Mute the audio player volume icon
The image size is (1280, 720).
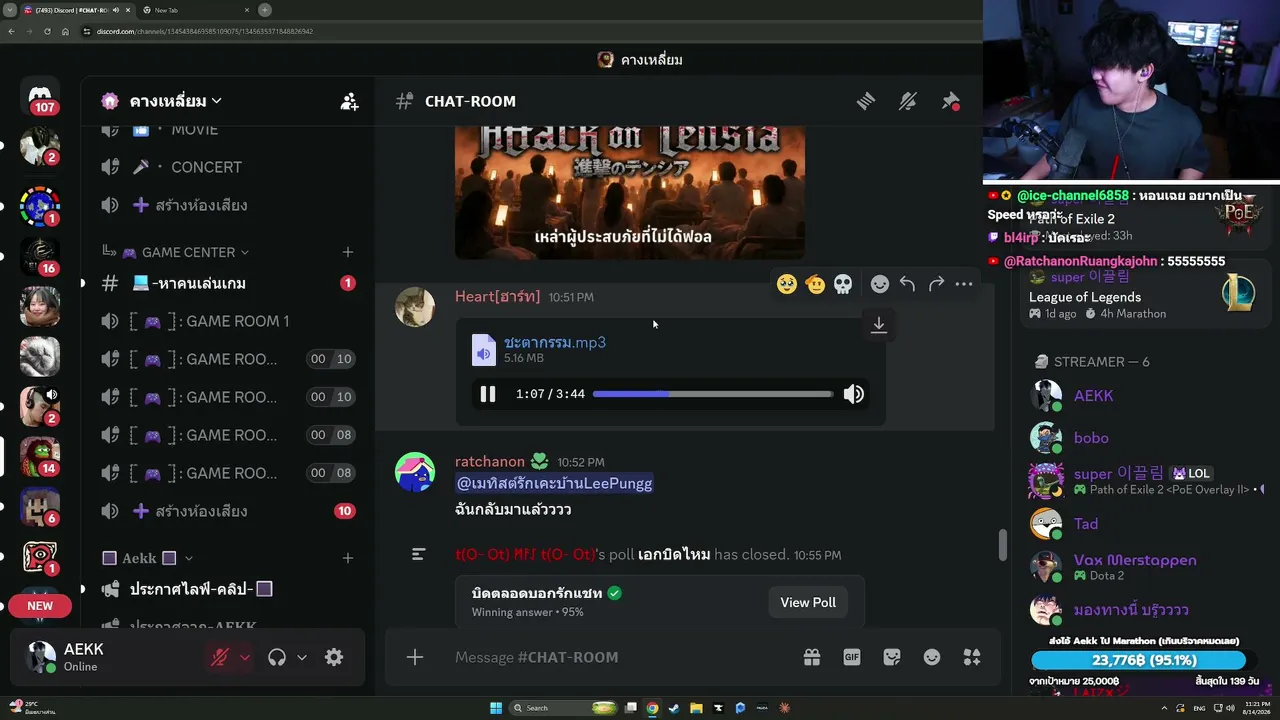click(854, 394)
